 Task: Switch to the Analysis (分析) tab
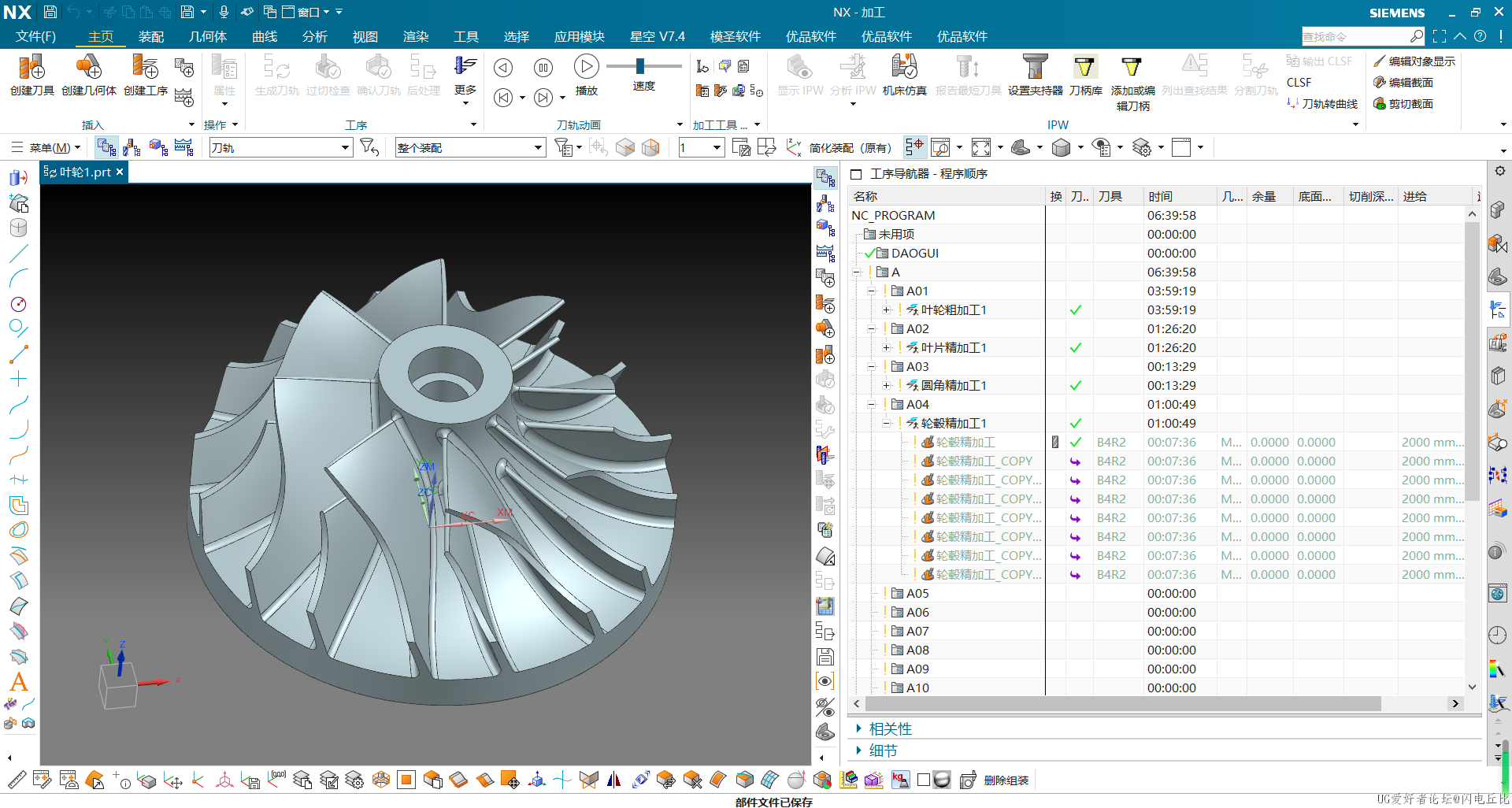pos(315,36)
